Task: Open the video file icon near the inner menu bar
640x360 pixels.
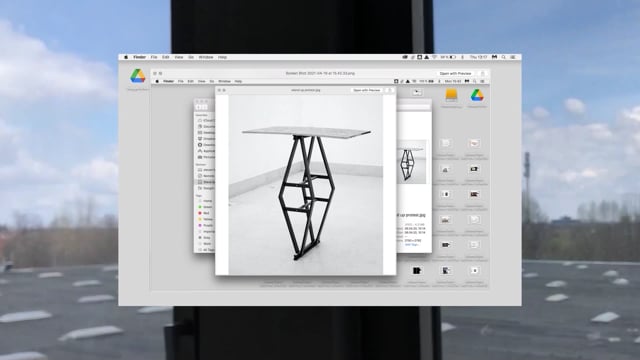Action: 417,92
